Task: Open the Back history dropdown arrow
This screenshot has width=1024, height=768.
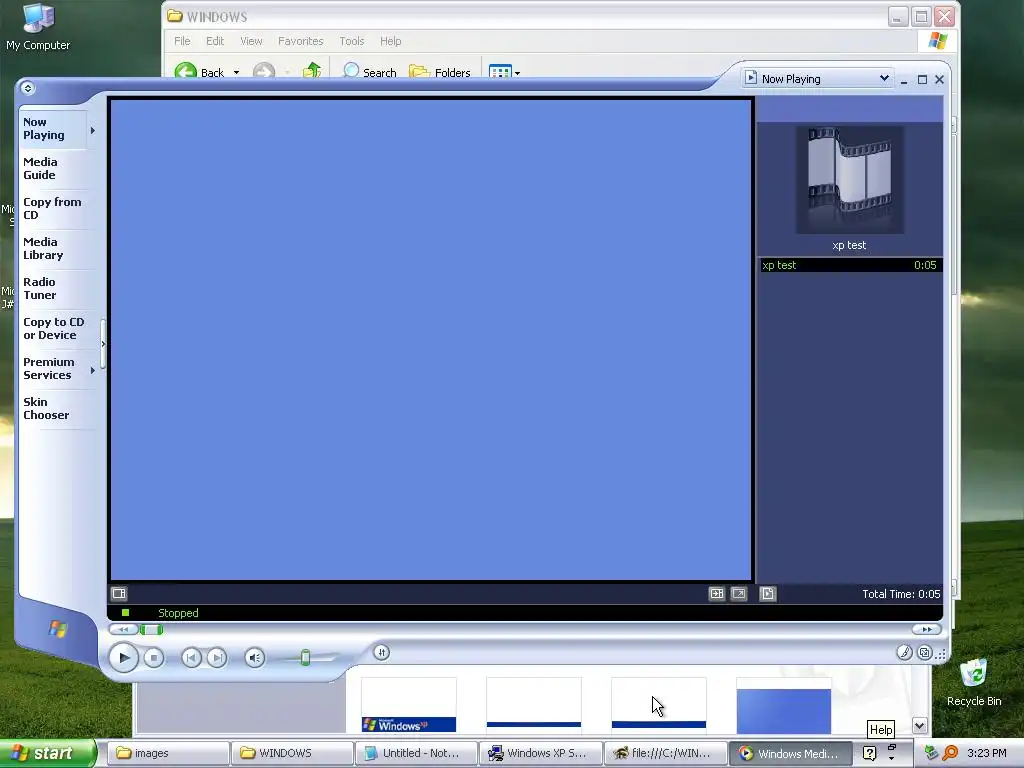Action: pos(236,72)
